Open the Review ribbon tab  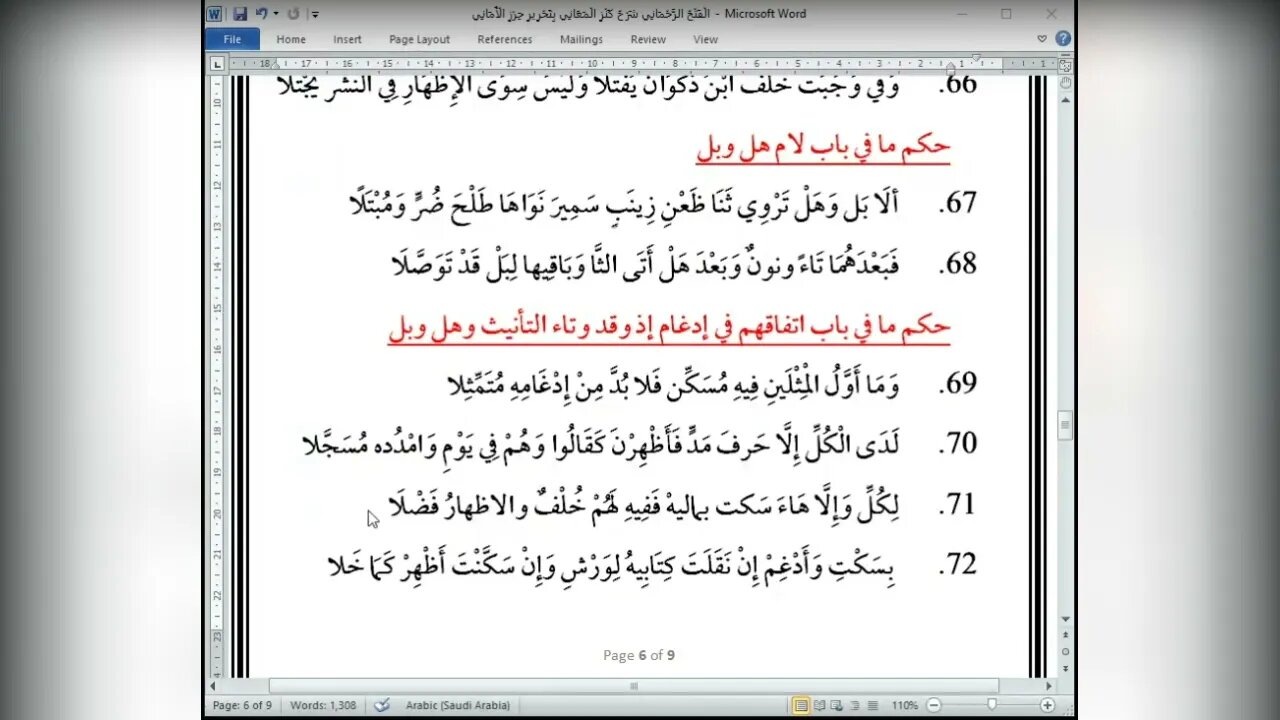tap(648, 39)
